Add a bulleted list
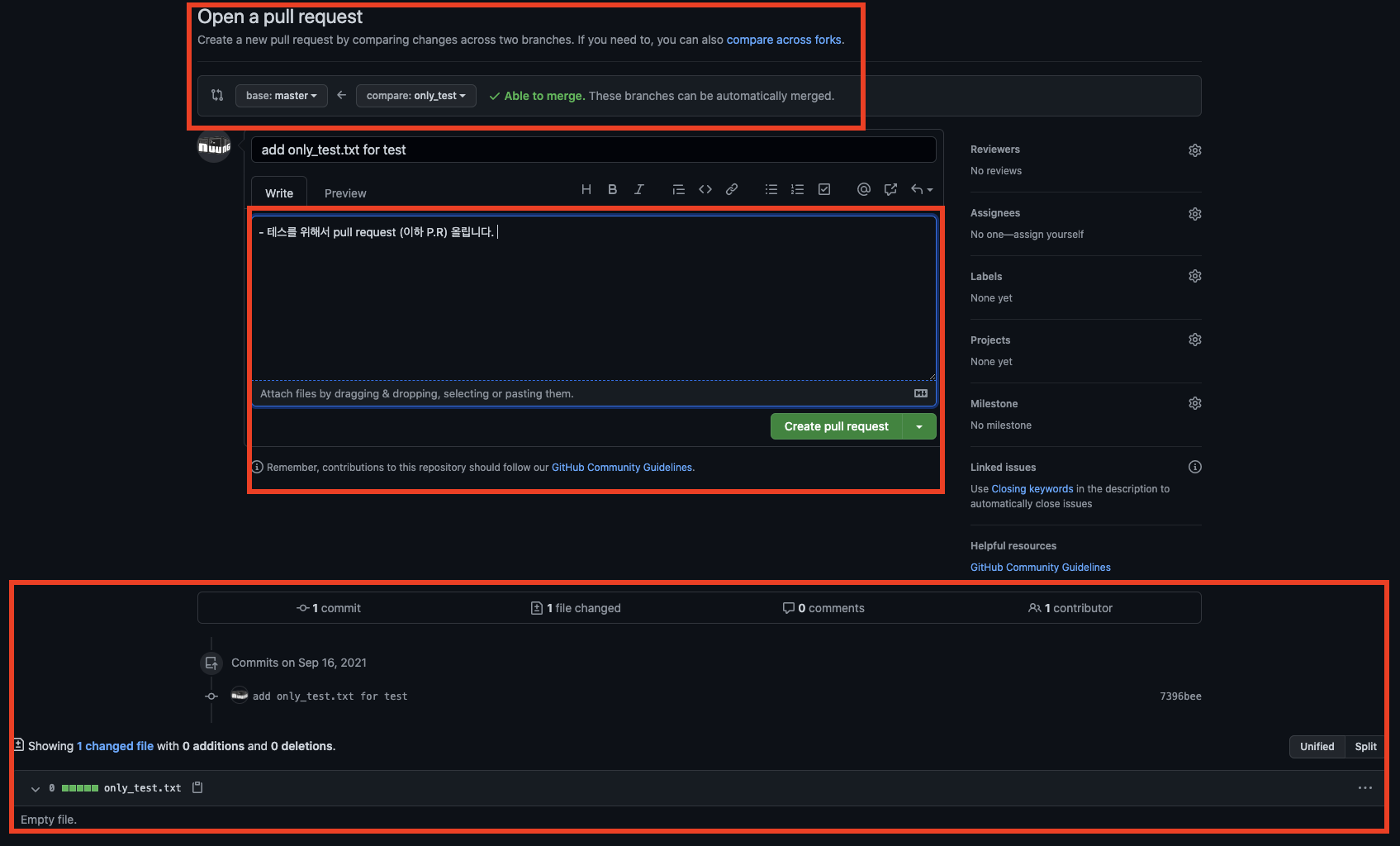 pos(771,189)
